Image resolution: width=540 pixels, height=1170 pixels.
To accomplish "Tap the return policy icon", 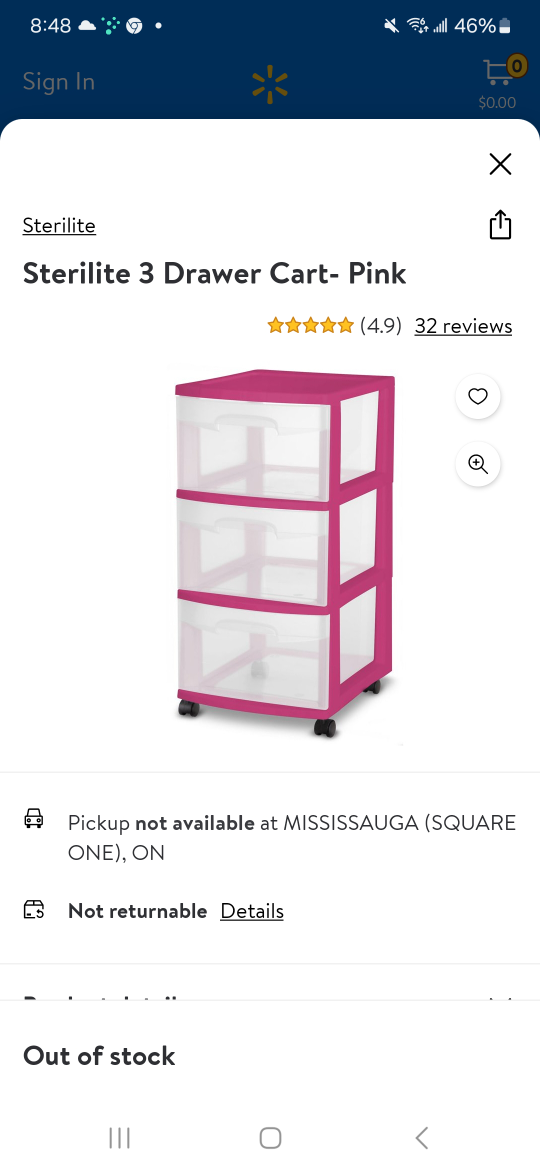I will coord(34,910).
